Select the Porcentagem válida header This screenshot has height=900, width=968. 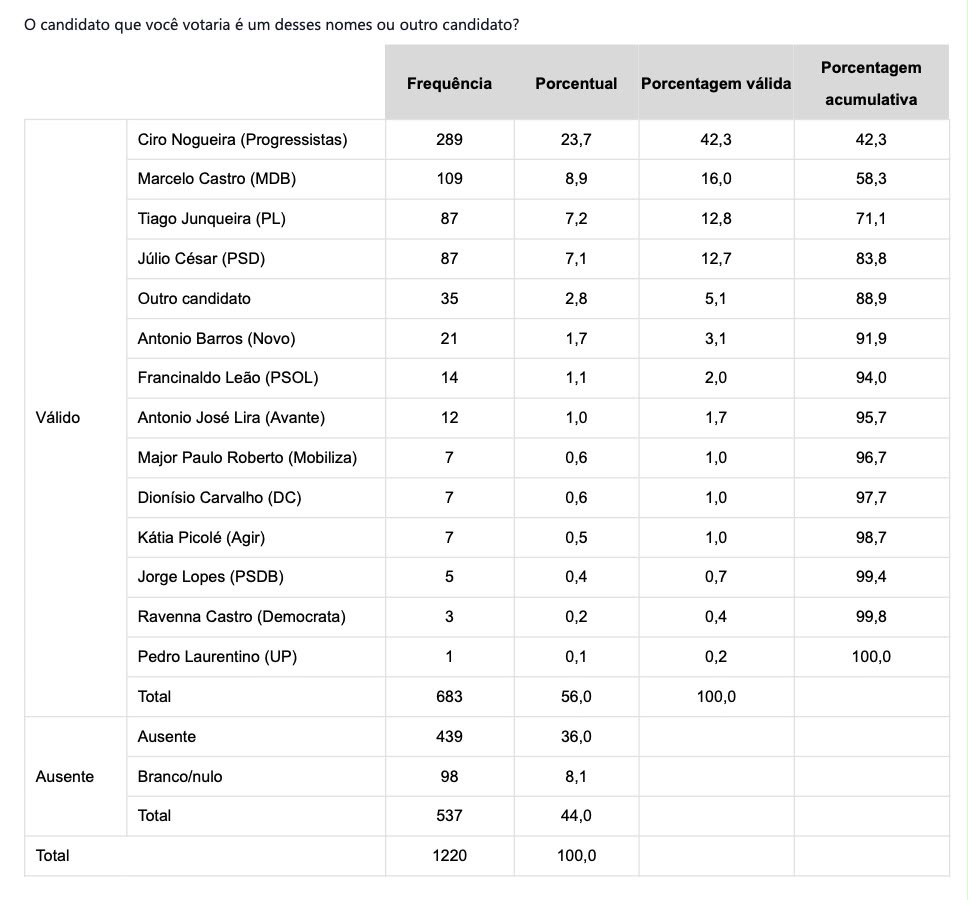(716, 83)
